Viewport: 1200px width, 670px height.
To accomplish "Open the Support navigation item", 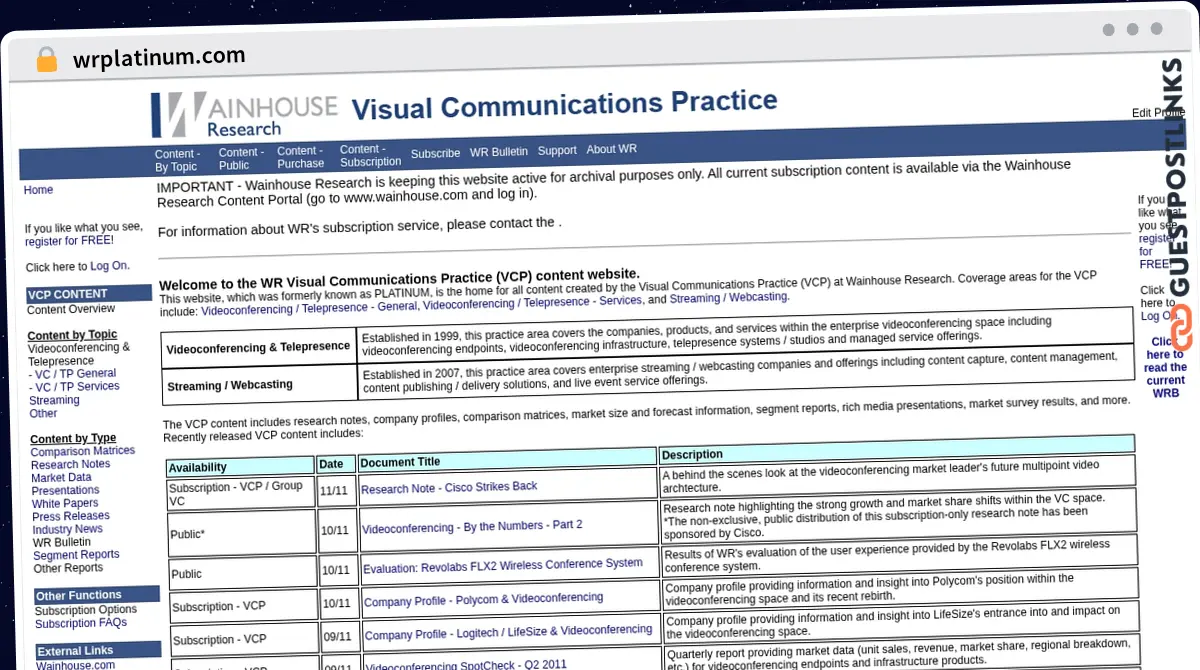I will tap(557, 150).
